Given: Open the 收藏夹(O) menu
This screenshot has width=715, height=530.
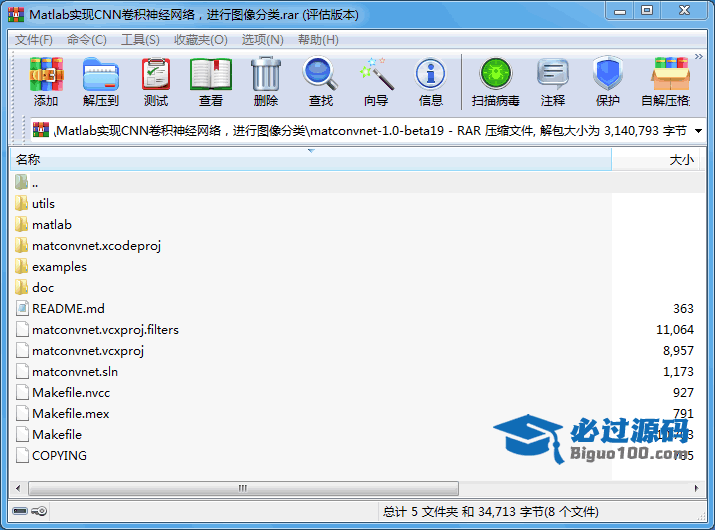Looking at the screenshot, I should [x=201, y=40].
